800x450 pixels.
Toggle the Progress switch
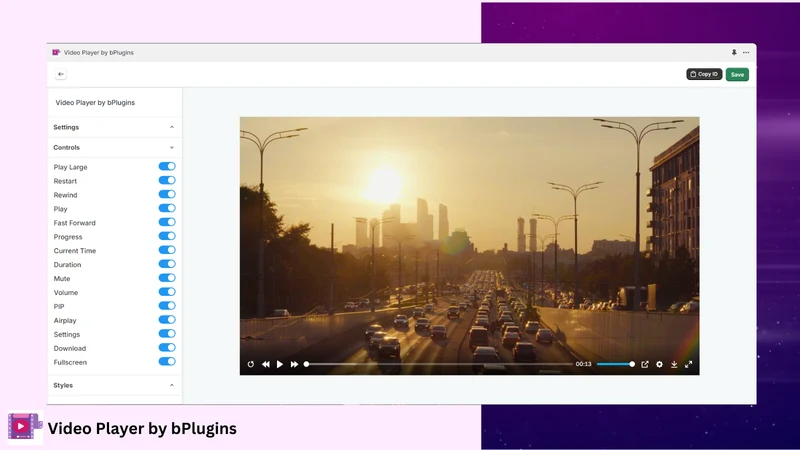point(167,236)
